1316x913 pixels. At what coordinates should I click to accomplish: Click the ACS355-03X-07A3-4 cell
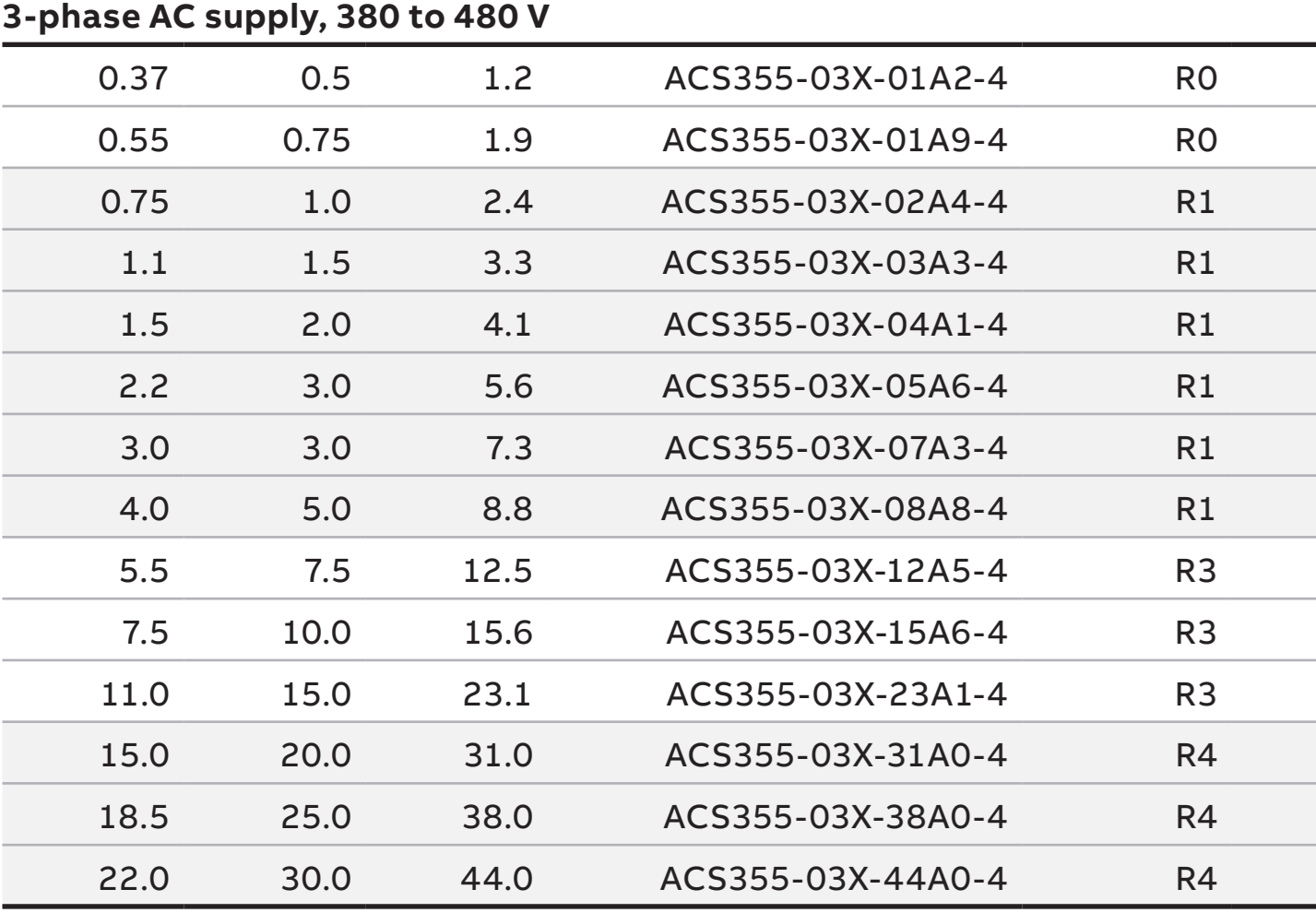(835, 448)
